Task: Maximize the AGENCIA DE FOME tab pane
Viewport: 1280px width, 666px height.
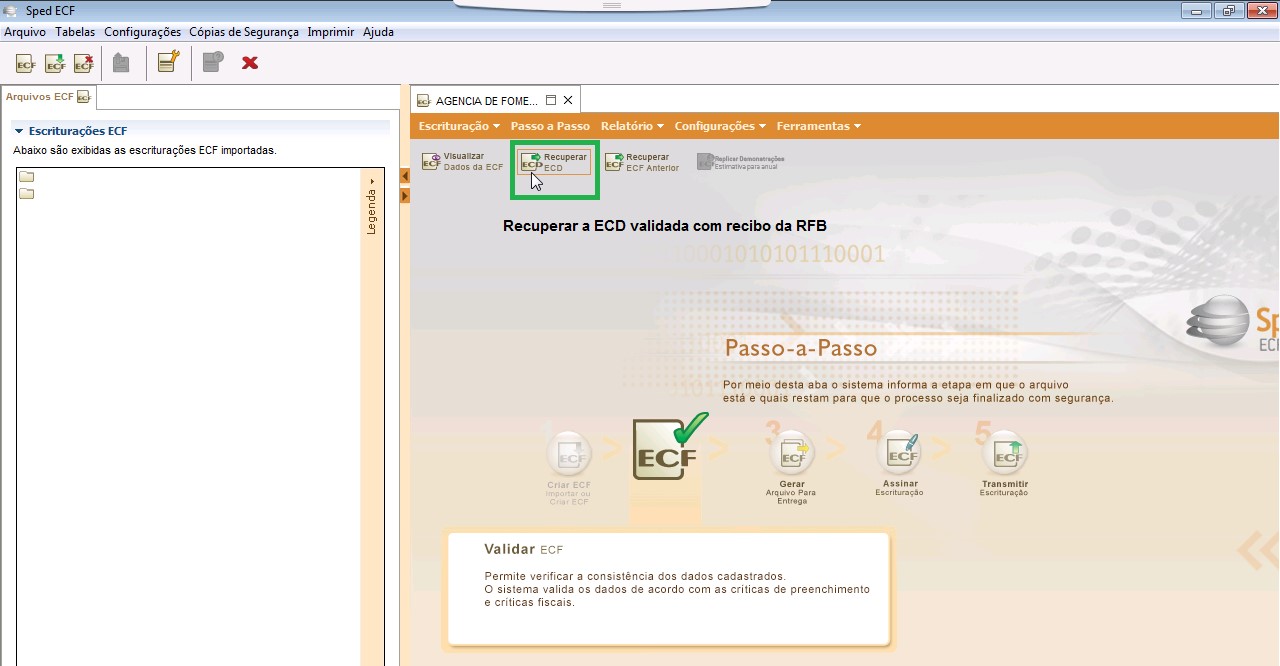Action: (x=551, y=100)
